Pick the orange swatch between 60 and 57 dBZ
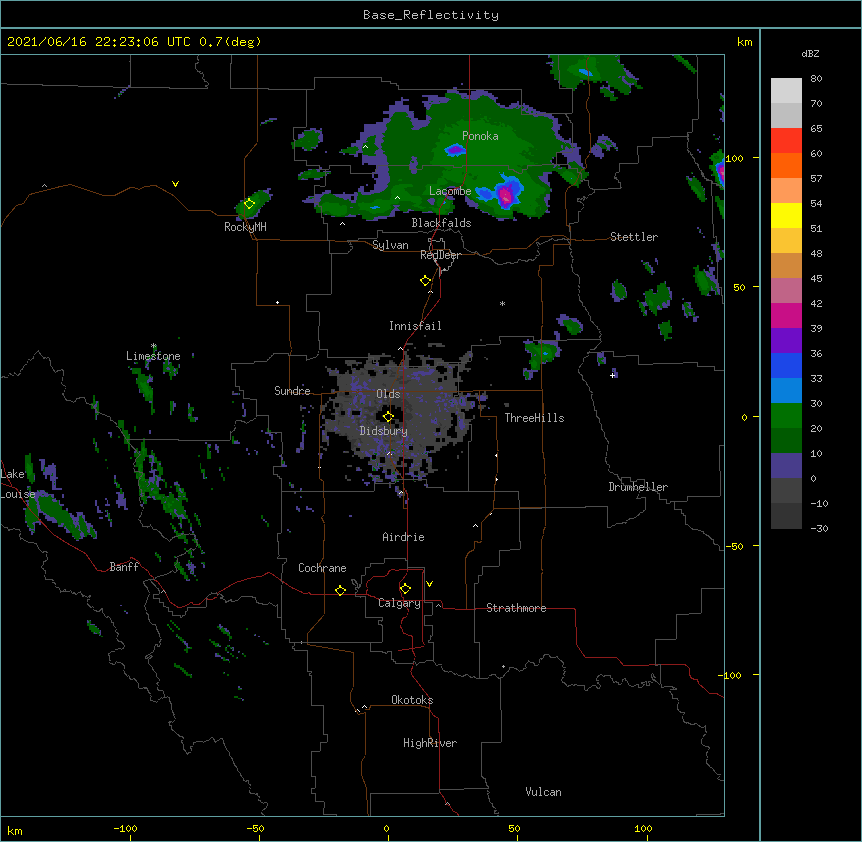 point(786,165)
